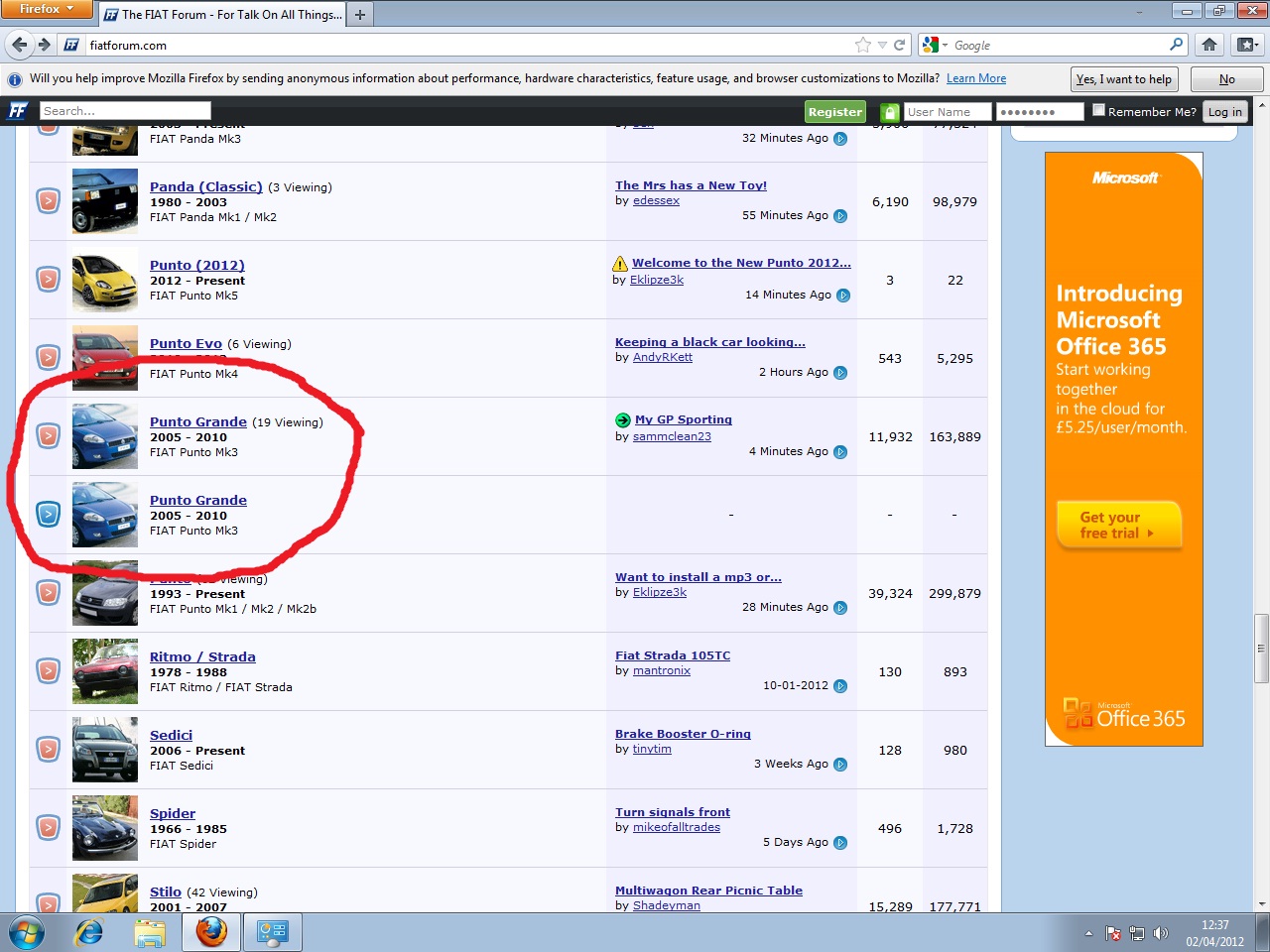Image resolution: width=1270 pixels, height=952 pixels.
Task: Open the Sedici forum link
Action: click(x=171, y=735)
